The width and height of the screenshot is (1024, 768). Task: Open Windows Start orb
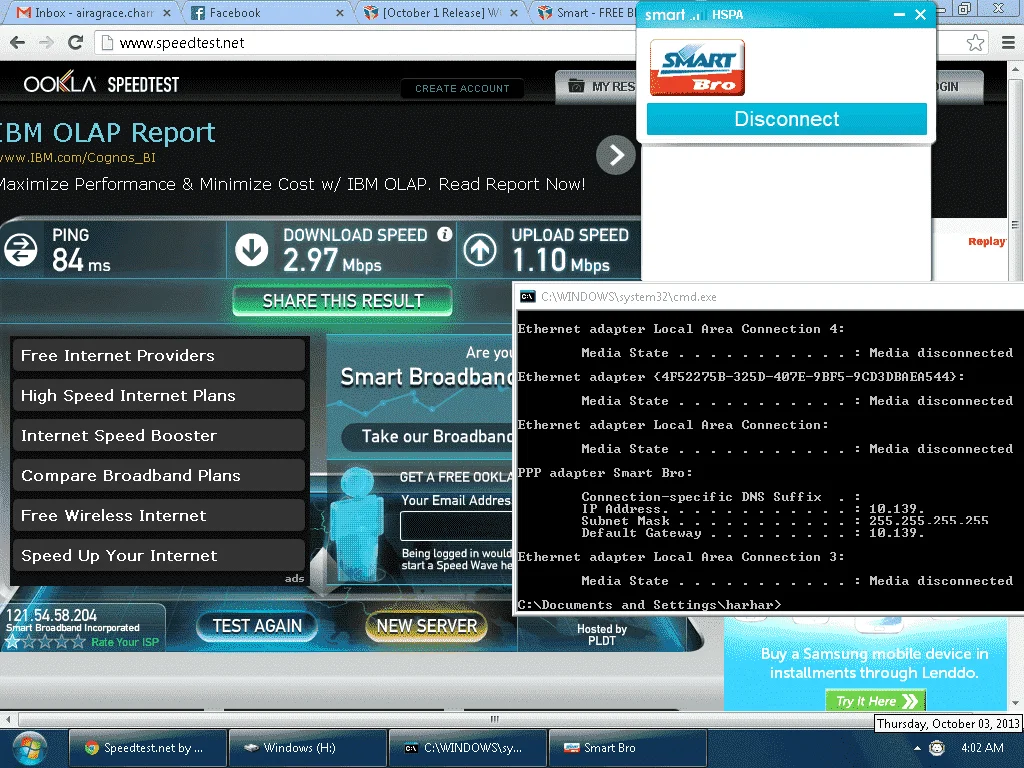pyautogui.click(x=29, y=748)
